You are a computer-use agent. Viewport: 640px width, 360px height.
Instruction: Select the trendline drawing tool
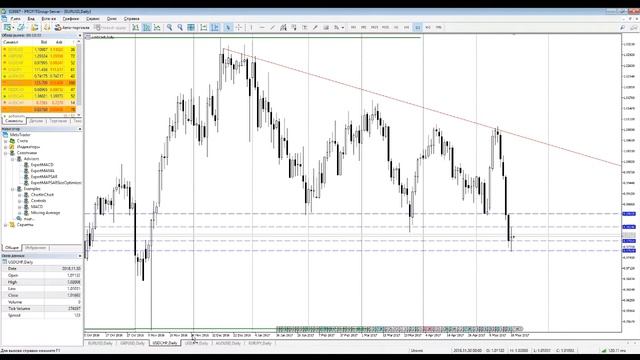pyautogui.click(x=273, y=27)
